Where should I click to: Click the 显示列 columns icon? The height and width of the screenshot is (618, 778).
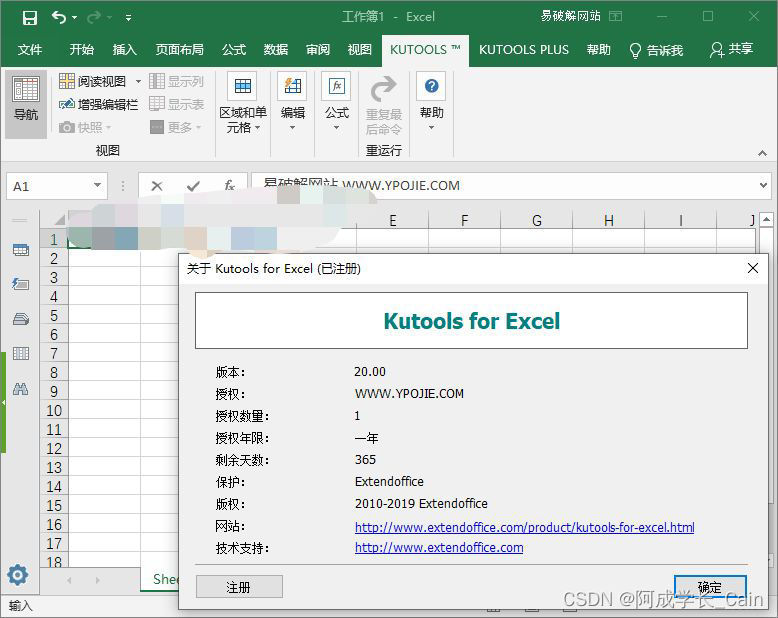pyautogui.click(x=157, y=81)
